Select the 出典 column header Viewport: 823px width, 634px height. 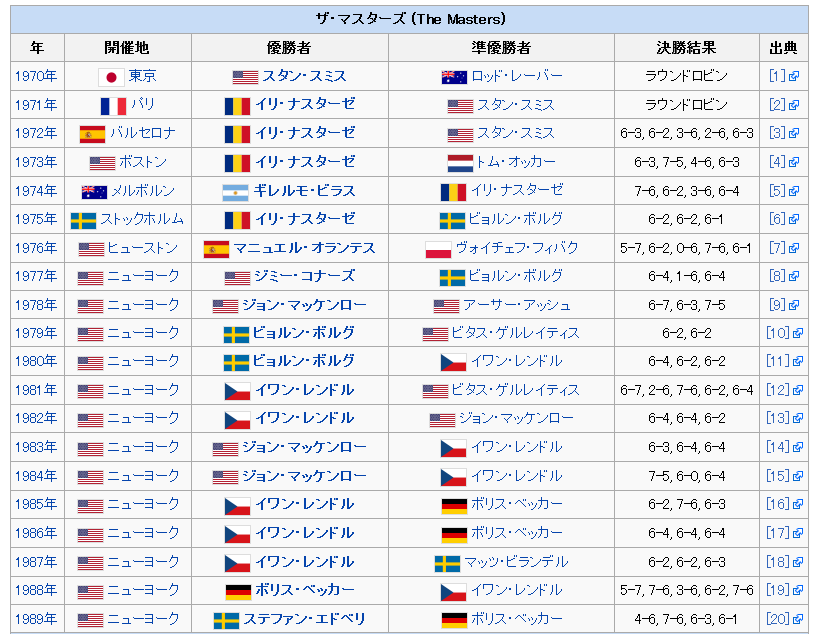click(784, 48)
